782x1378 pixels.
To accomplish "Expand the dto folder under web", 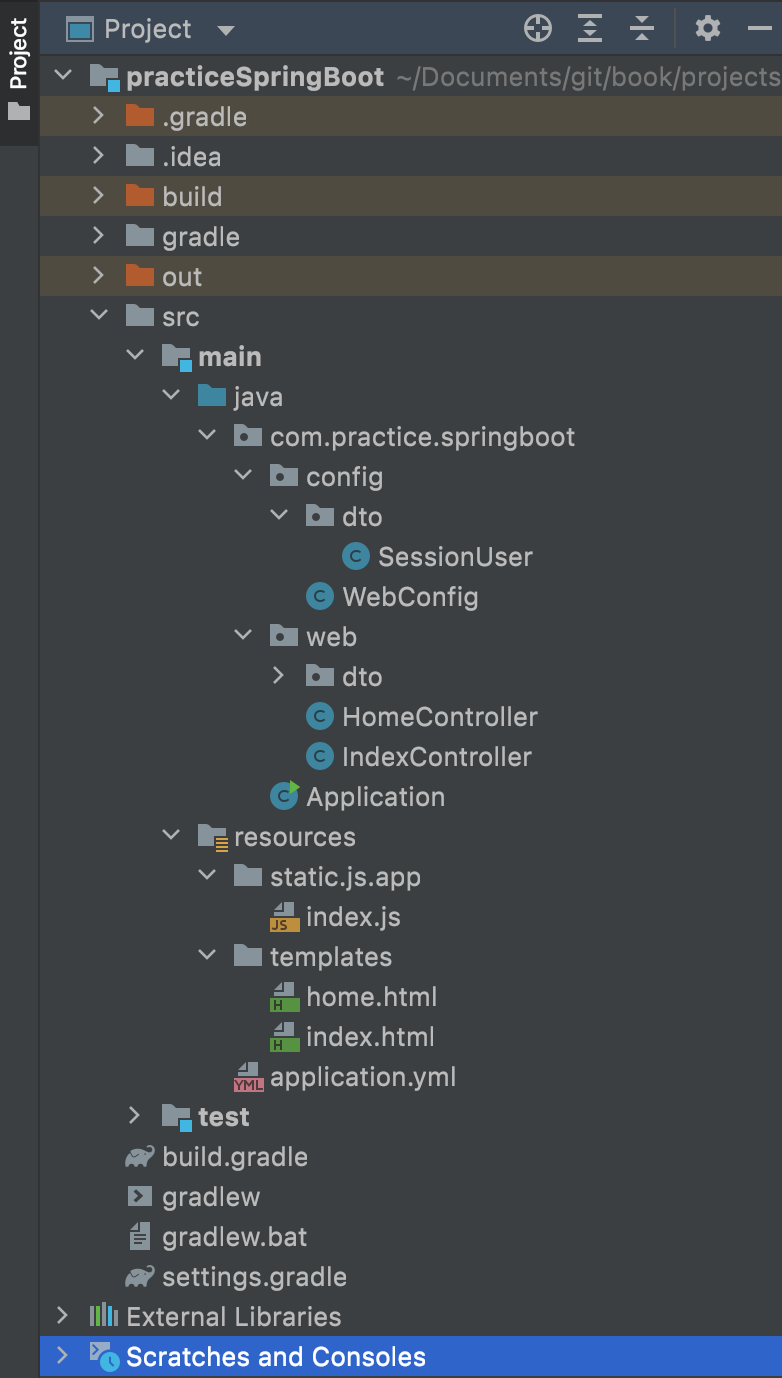I will (x=279, y=676).
